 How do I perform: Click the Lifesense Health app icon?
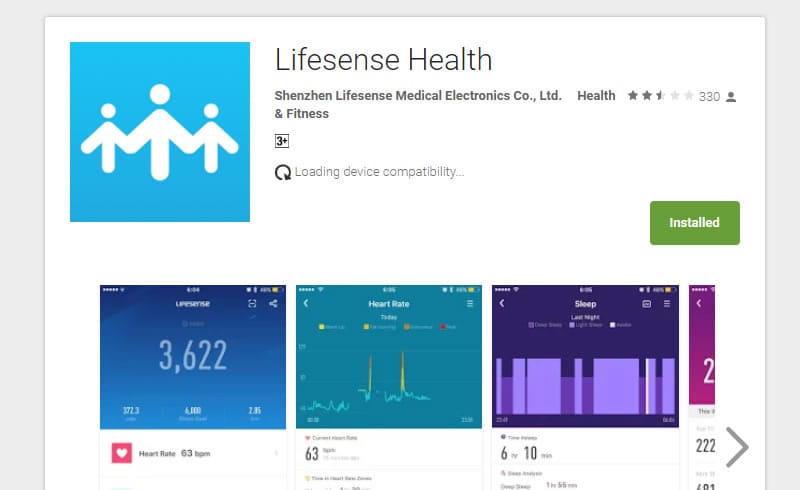[160, 132]
